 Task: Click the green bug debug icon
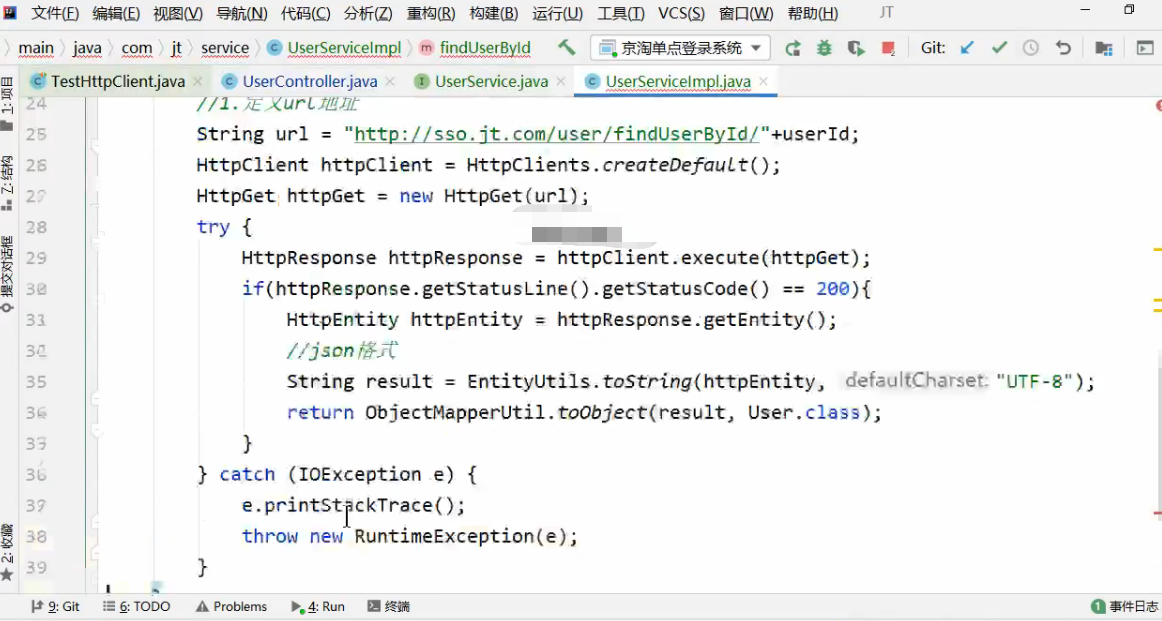tap(824, 48)
